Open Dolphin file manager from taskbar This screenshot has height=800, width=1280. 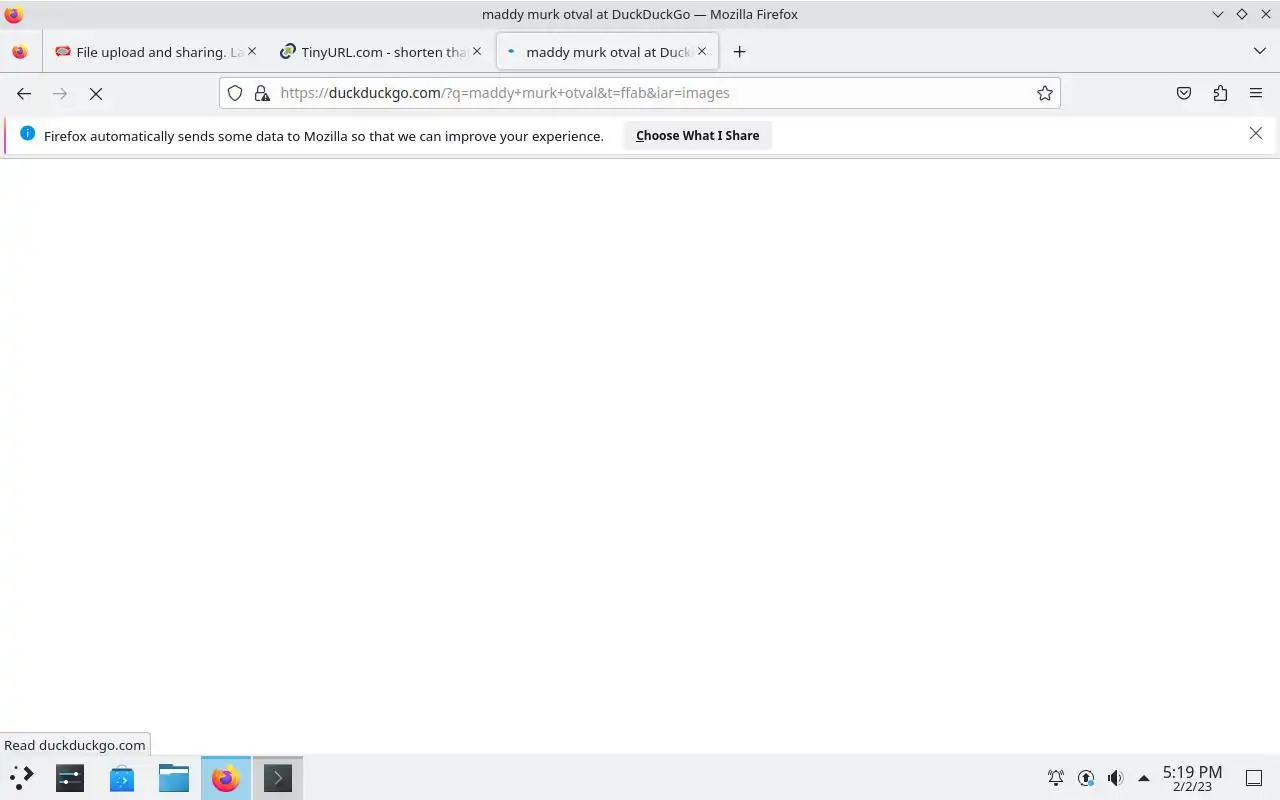coord(174,777)
